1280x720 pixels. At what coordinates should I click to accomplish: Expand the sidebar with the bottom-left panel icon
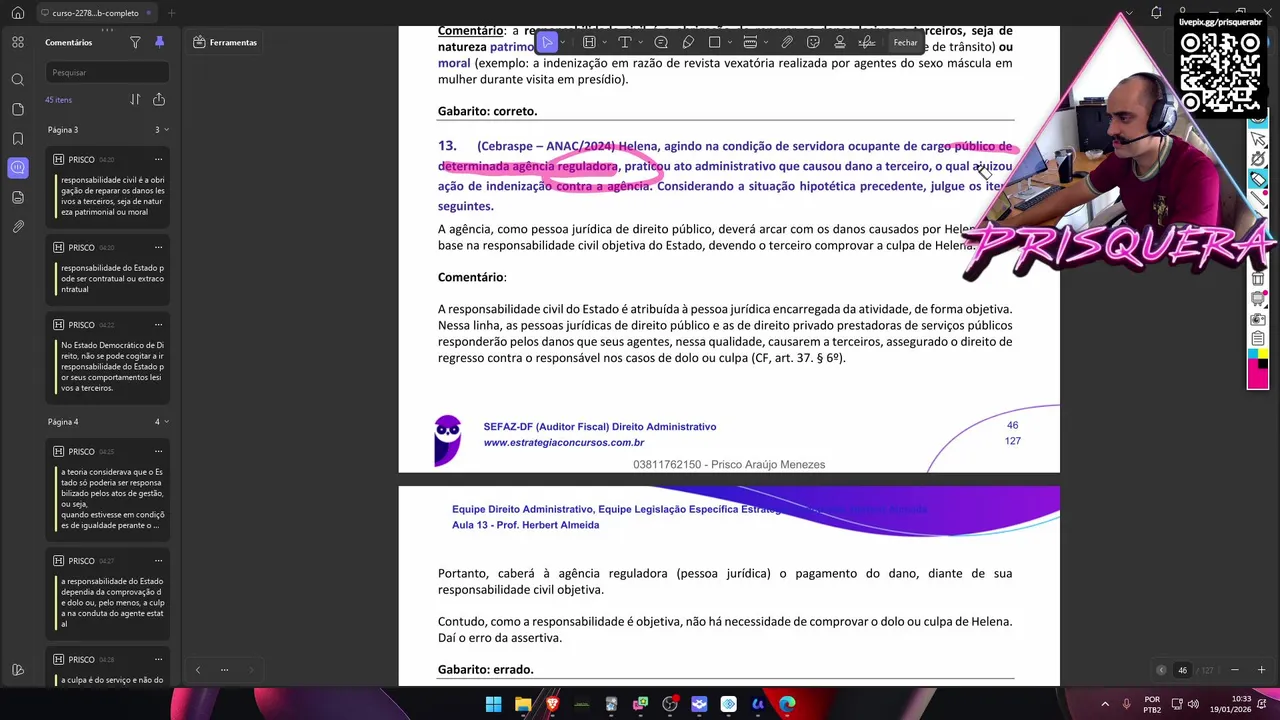17,670
